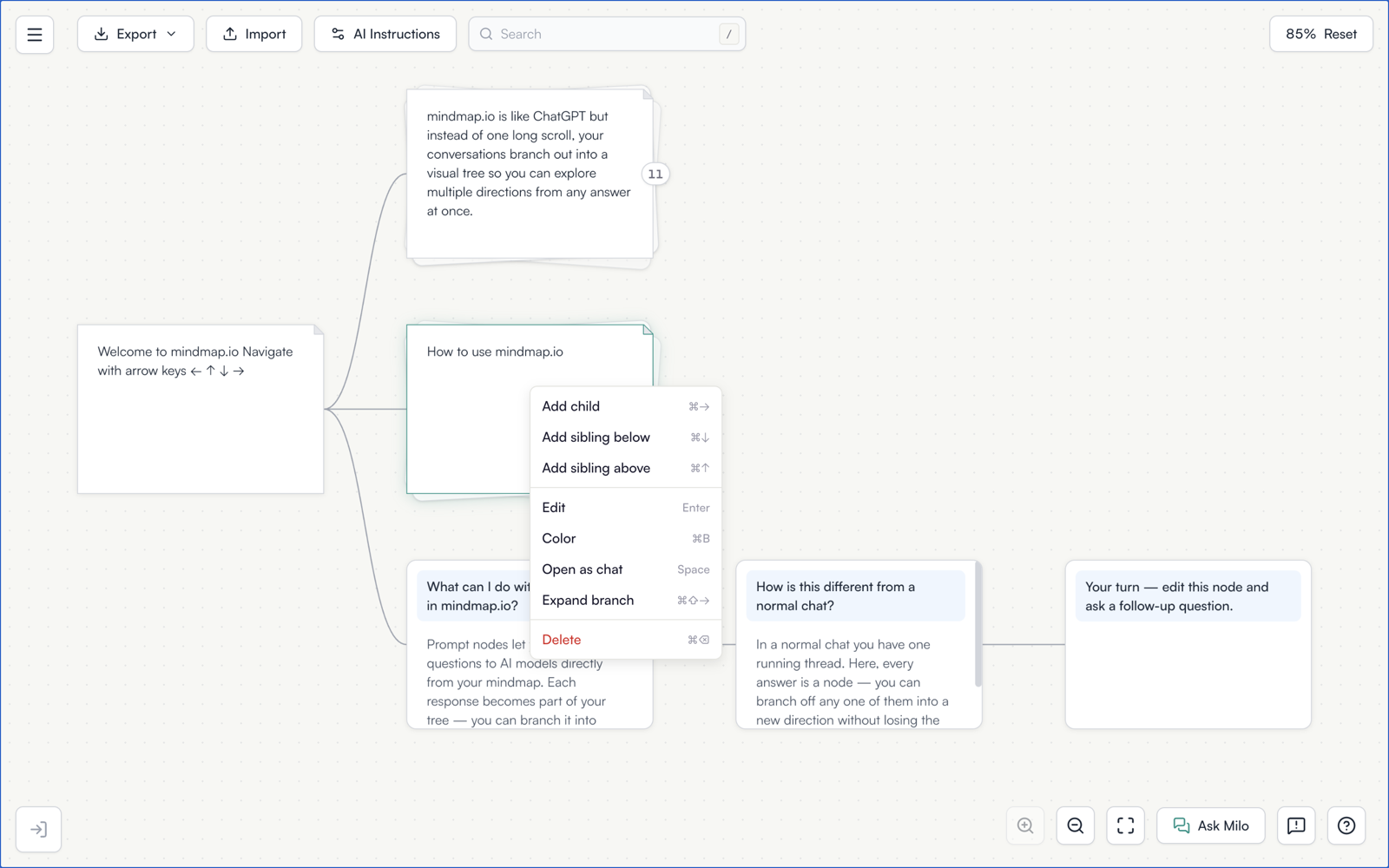Select the 'mindmap.io is like ChatGPT' node
The width and height of the screenshot is (1389, 868).
point(530,174)
